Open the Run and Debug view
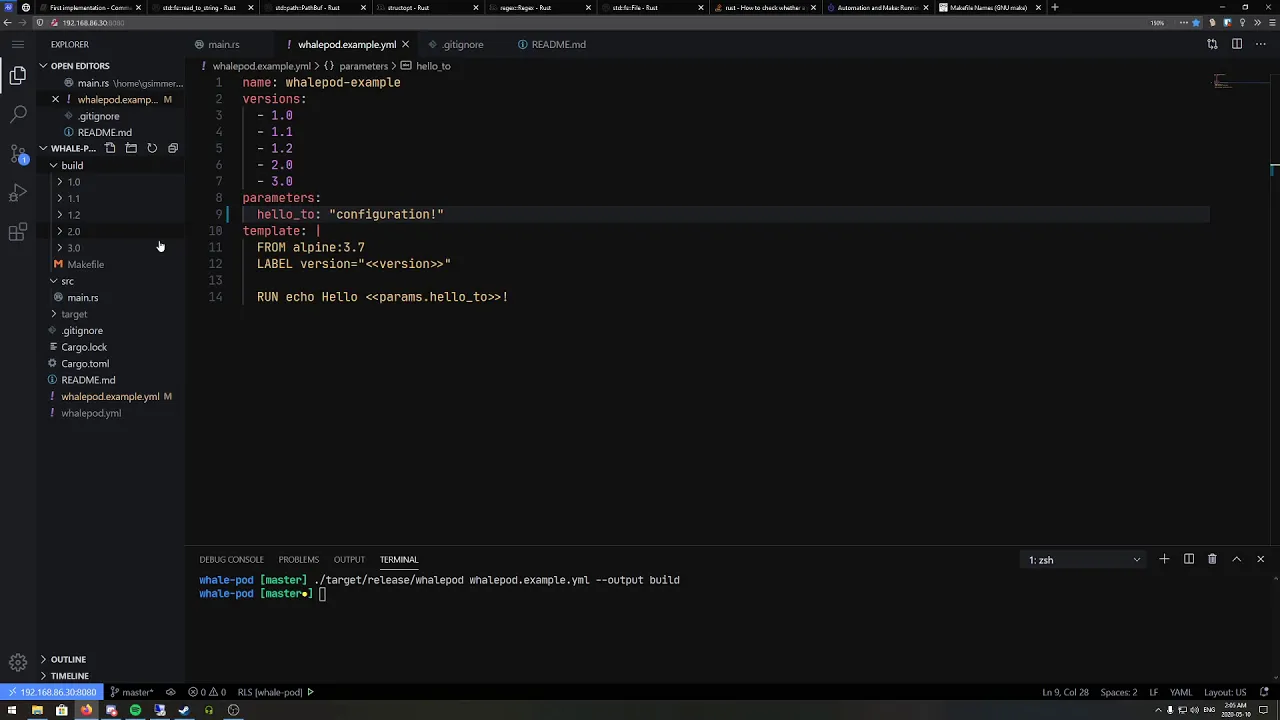Screen dimensions: 1280x720 coord(18,193)
